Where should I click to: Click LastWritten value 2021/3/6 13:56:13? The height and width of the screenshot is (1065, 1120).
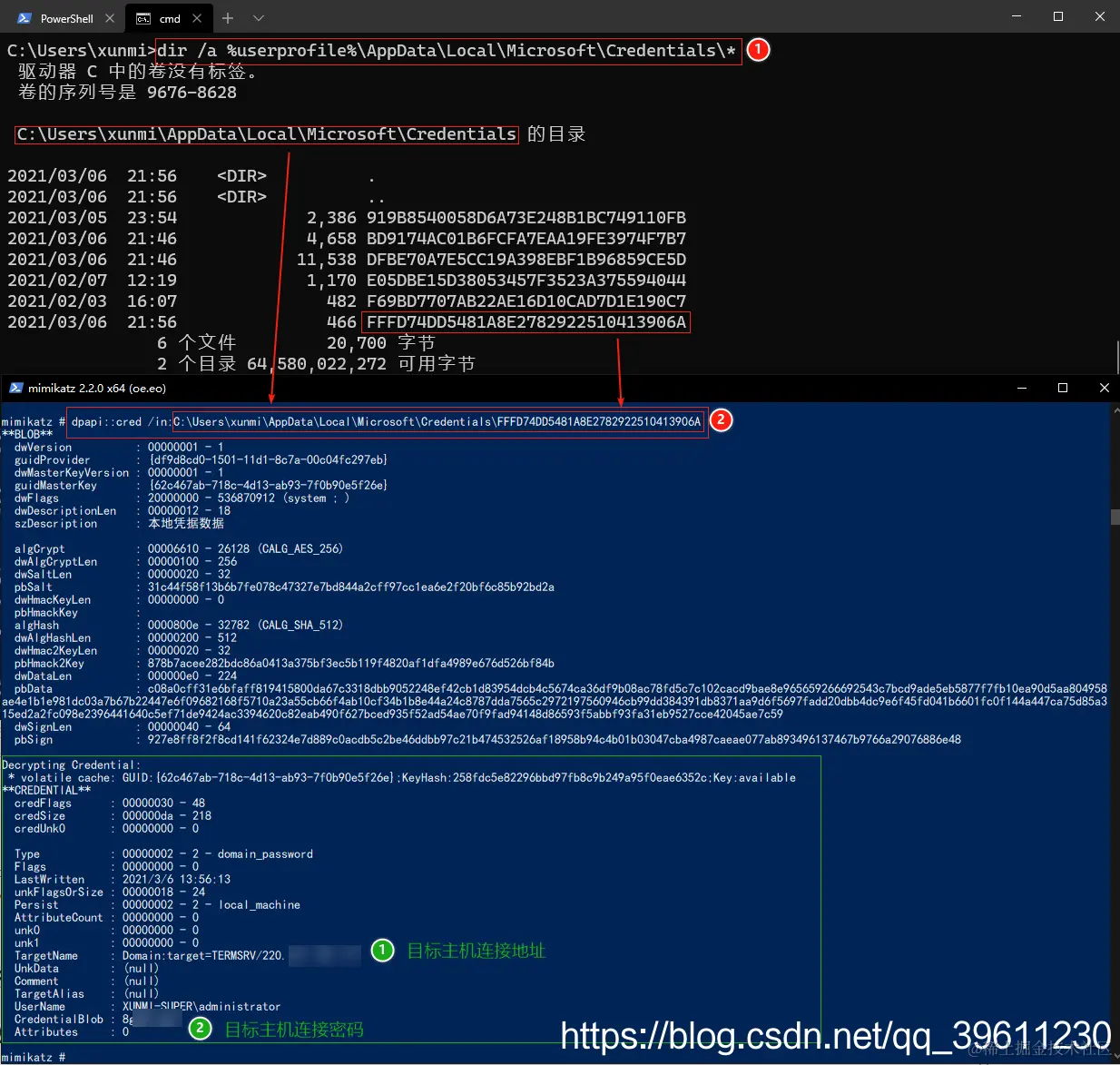coord(177,880)
